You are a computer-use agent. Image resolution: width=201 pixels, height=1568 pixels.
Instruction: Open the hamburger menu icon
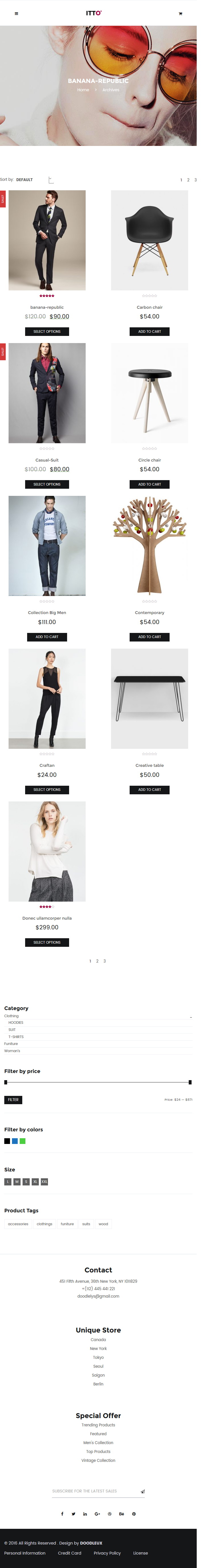click(x=16, y=13)
